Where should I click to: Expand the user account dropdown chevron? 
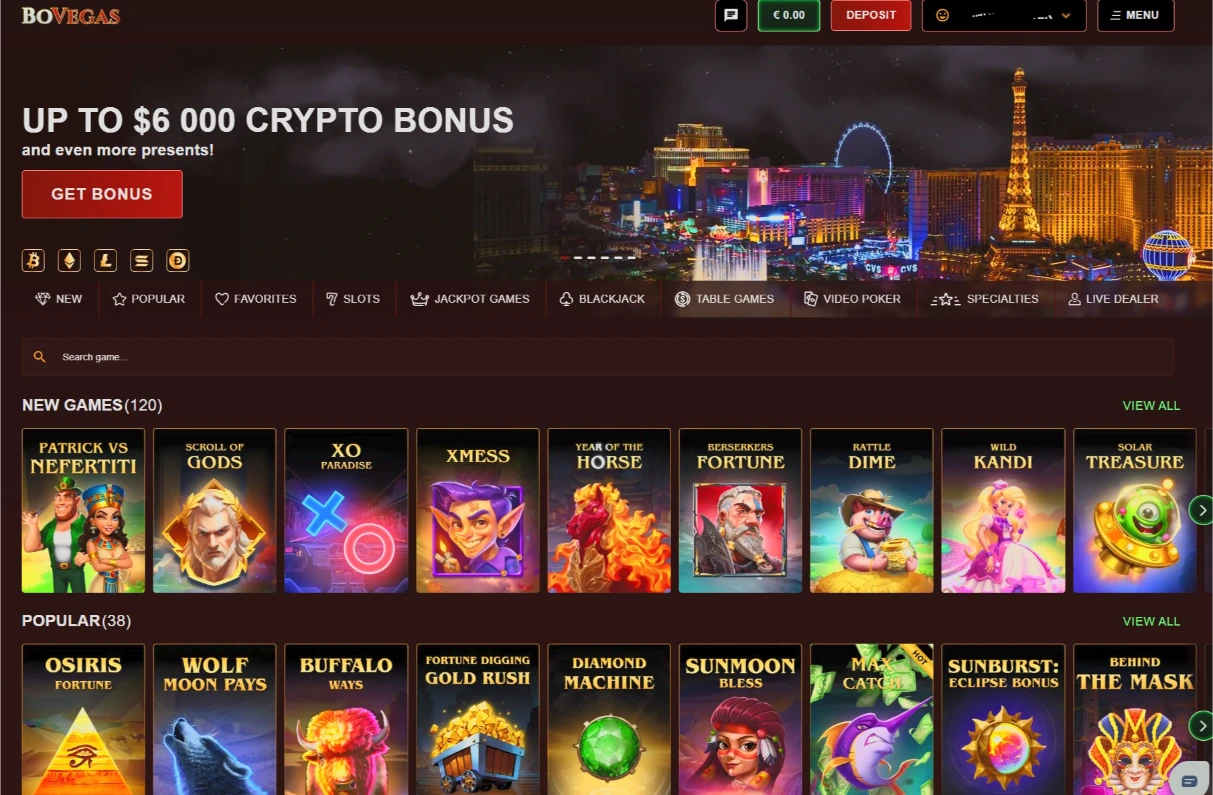pyautogui.click(x=1066, y=15)
